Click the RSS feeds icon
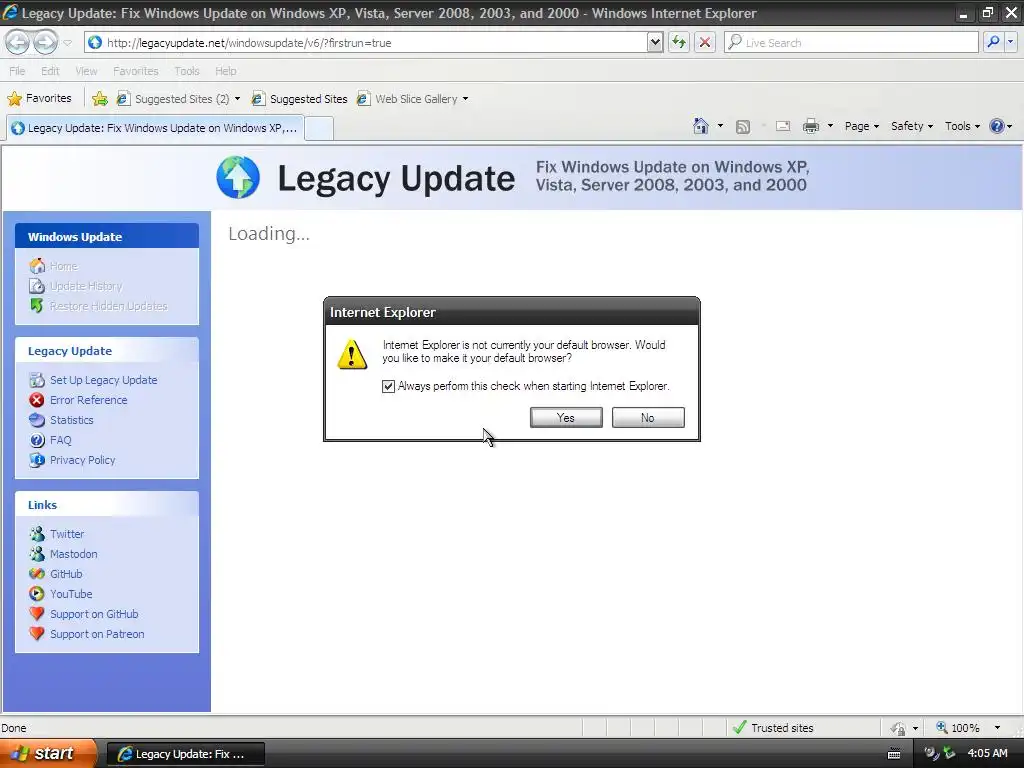The width and height of the screenshot is (1024, 768). 743,127
